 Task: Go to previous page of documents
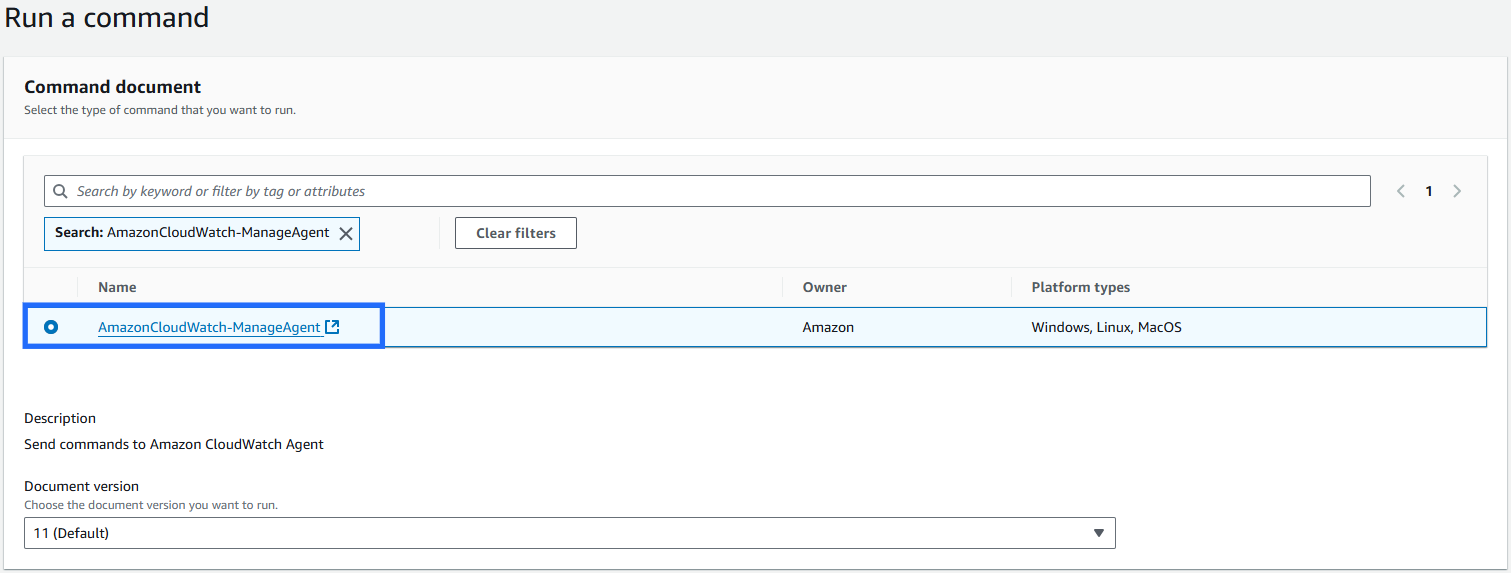point(1401,191)
